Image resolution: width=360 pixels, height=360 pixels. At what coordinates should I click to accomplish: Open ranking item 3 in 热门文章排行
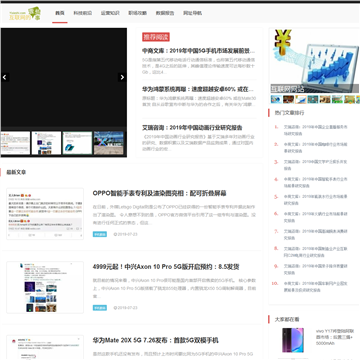click(x=315, y=165)
